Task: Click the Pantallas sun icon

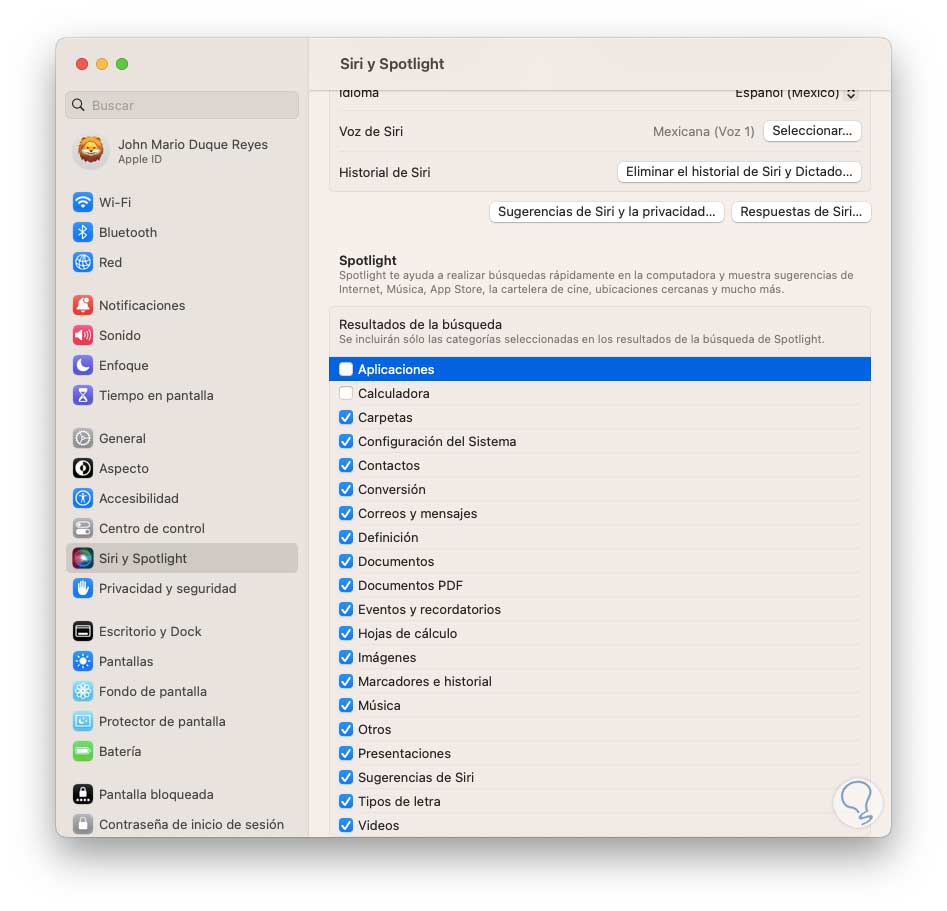Action: point(83,661)
